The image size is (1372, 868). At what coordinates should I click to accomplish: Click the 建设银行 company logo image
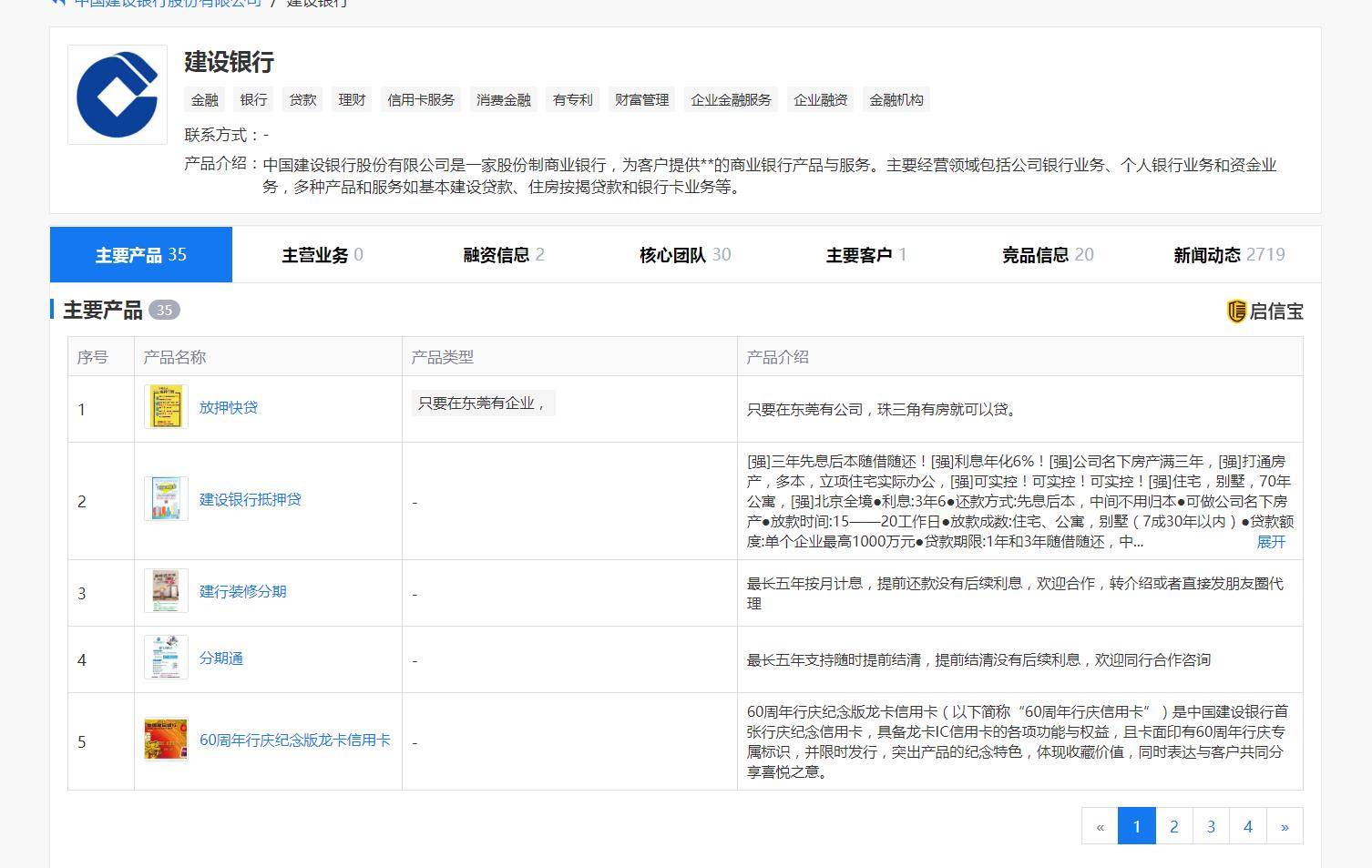[x=116, y=94]
